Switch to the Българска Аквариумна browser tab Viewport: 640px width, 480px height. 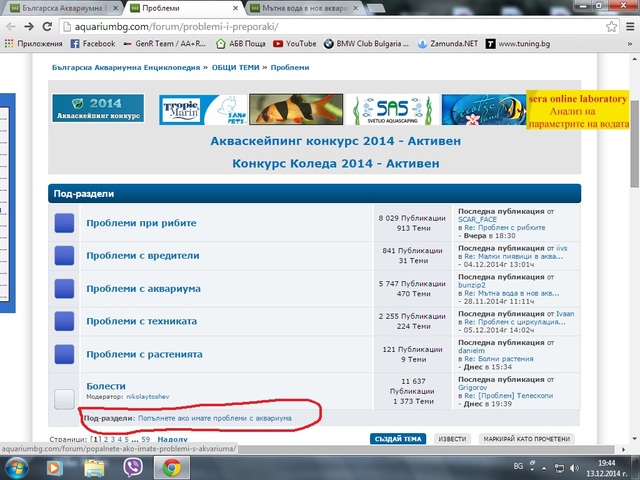click(x=60, y=7)
